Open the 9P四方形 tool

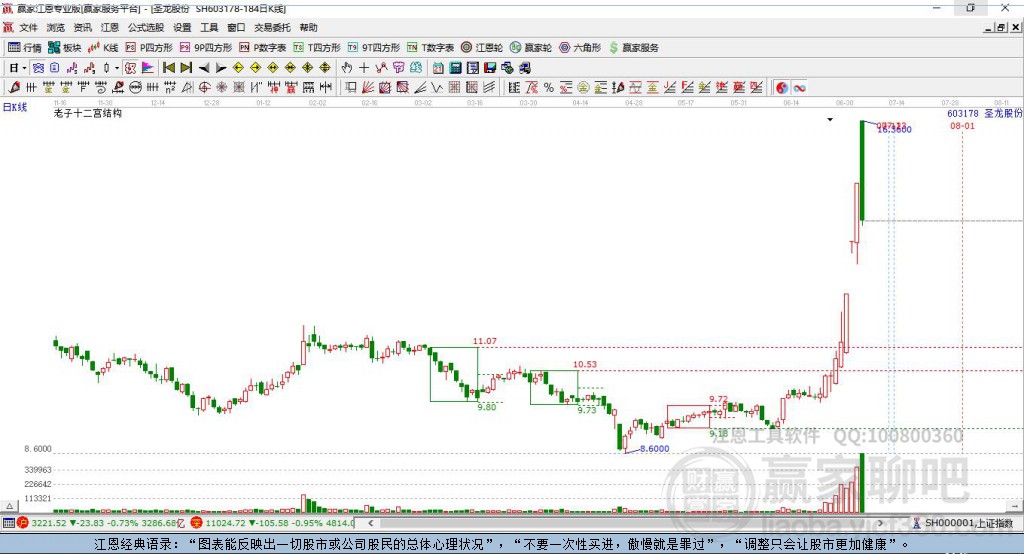[206, 48]
